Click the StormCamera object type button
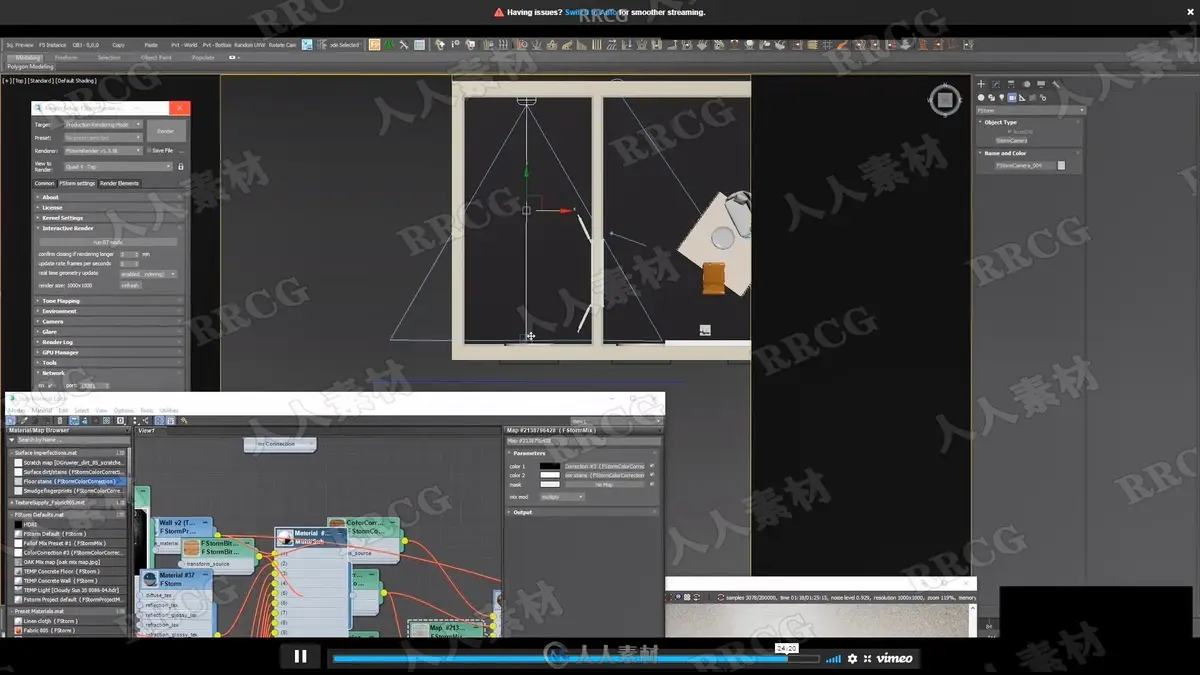Viewport: 1200px width, 675px height. pos(1012,141)
